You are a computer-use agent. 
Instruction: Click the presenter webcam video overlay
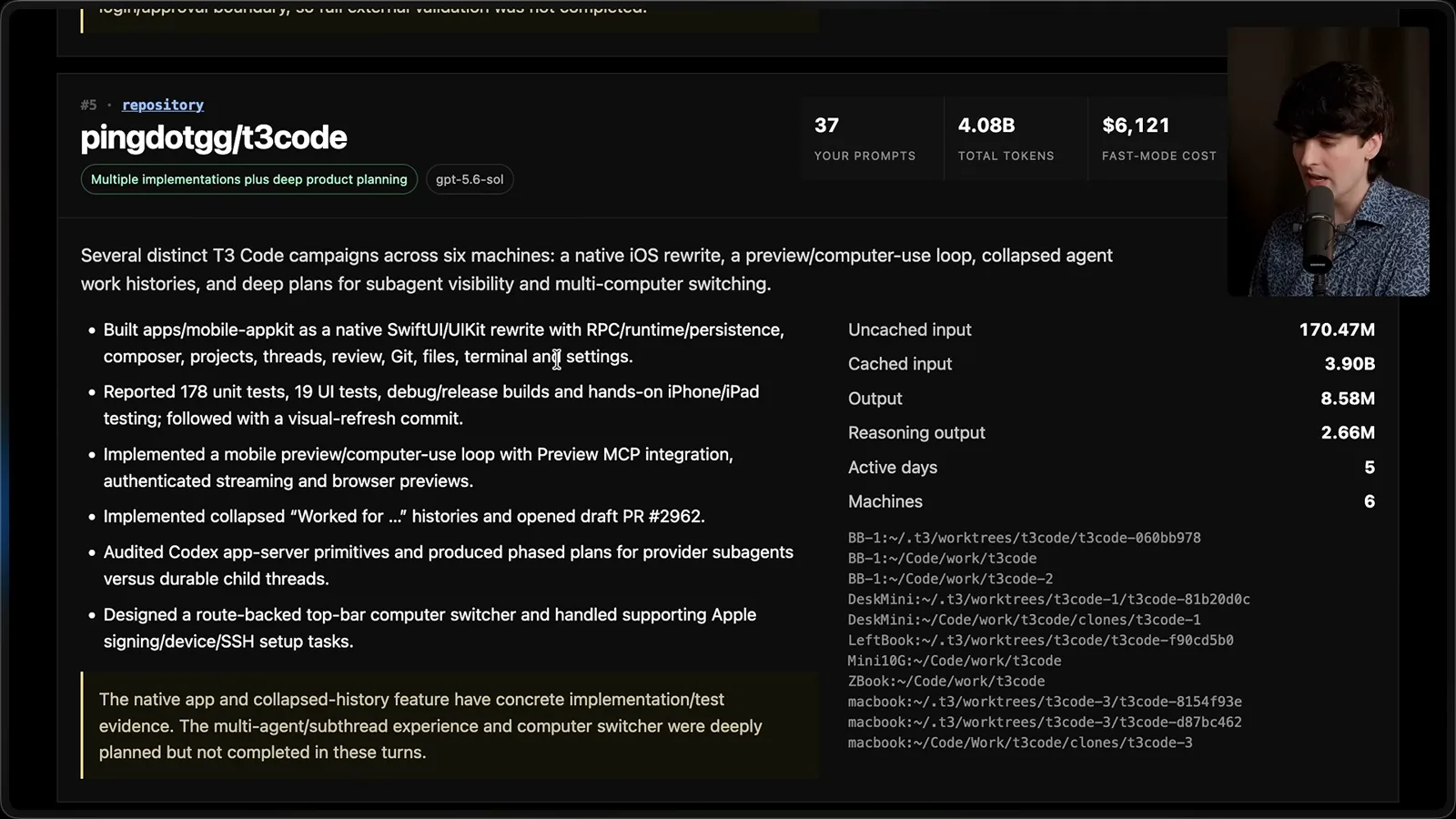point(1329,162)
